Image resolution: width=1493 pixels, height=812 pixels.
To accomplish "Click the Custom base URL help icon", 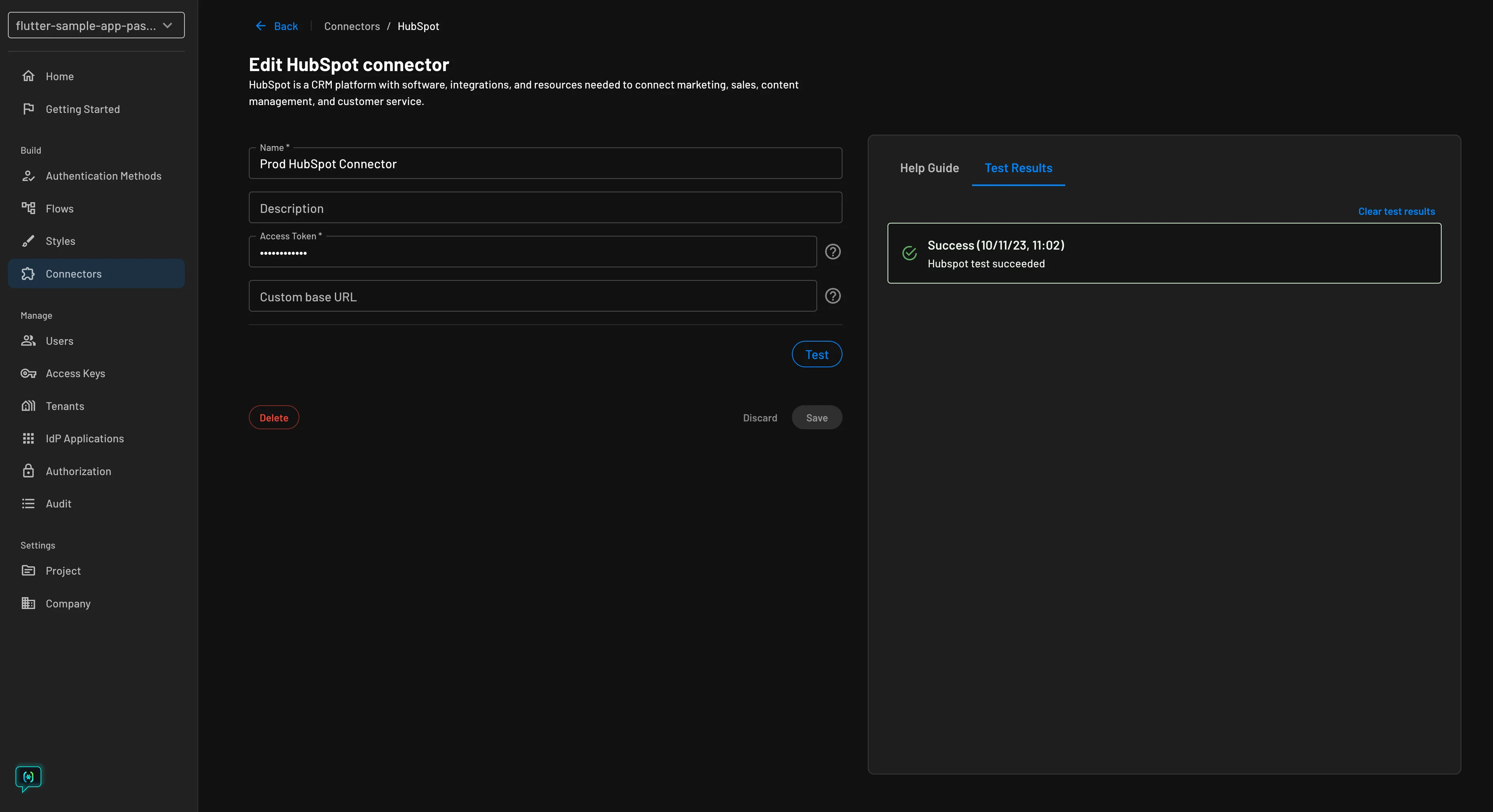I will pyautogui.click(x=833, y=296).
